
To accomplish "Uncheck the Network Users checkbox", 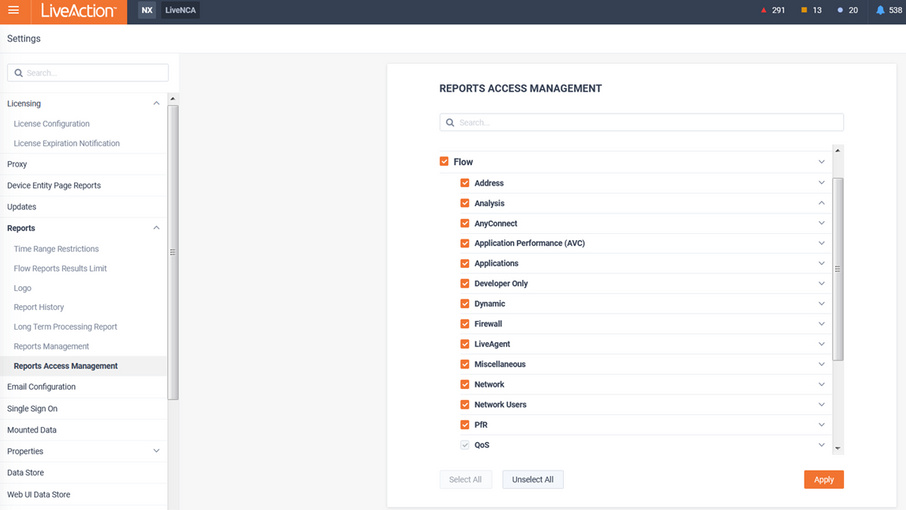I will pyautogui.click(x=465, y=404).
